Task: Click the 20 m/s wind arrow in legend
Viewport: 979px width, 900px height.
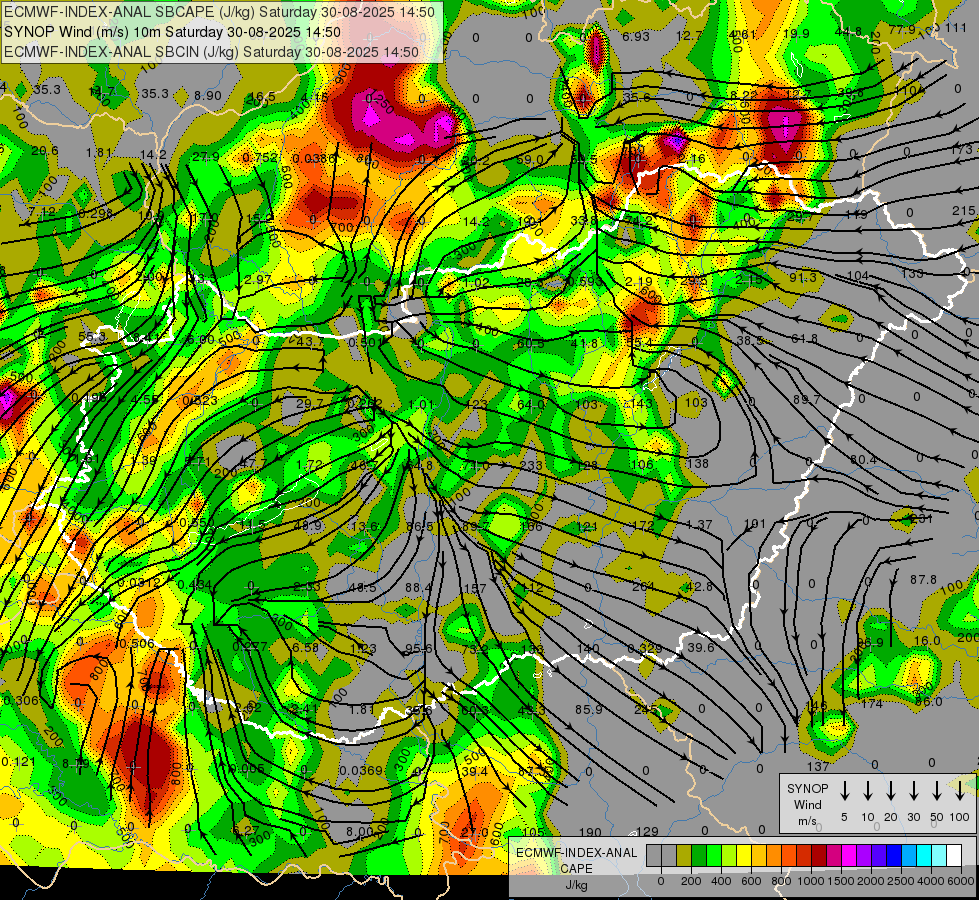Action: tap(891, 791)
